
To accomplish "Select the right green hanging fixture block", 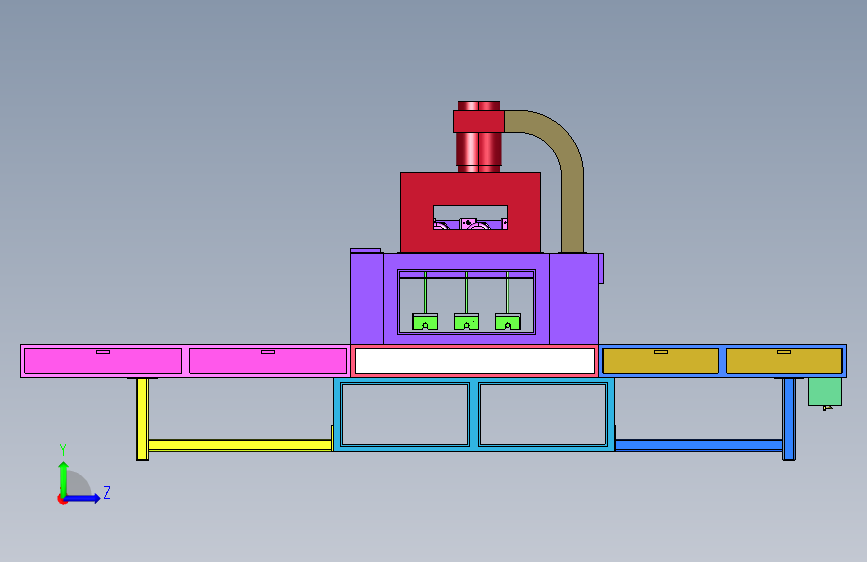I will point(508,321).
